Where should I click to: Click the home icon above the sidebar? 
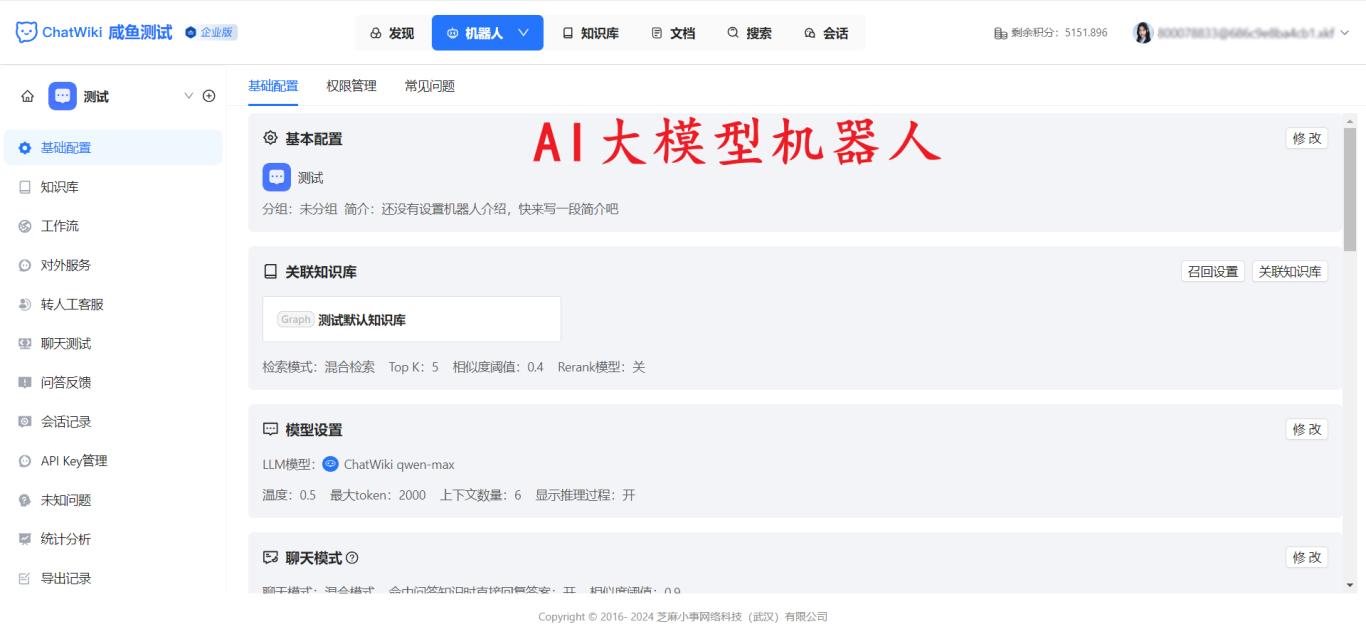(x=27, y=95)
